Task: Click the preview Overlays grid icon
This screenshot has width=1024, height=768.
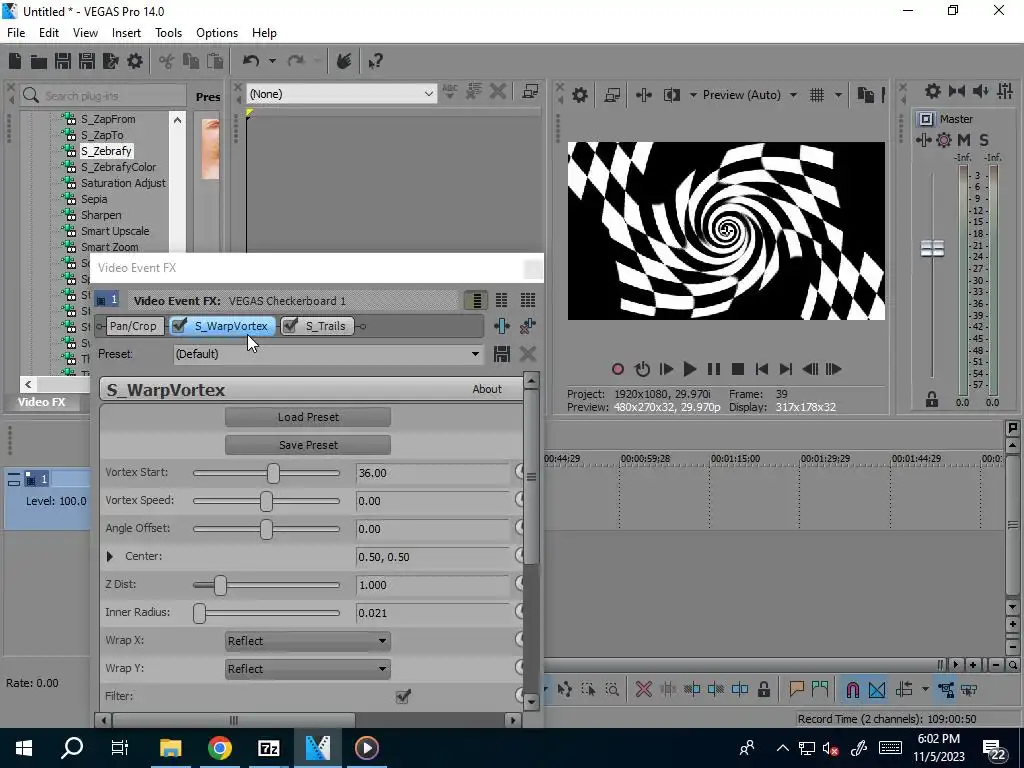Action: pos(817,95)
